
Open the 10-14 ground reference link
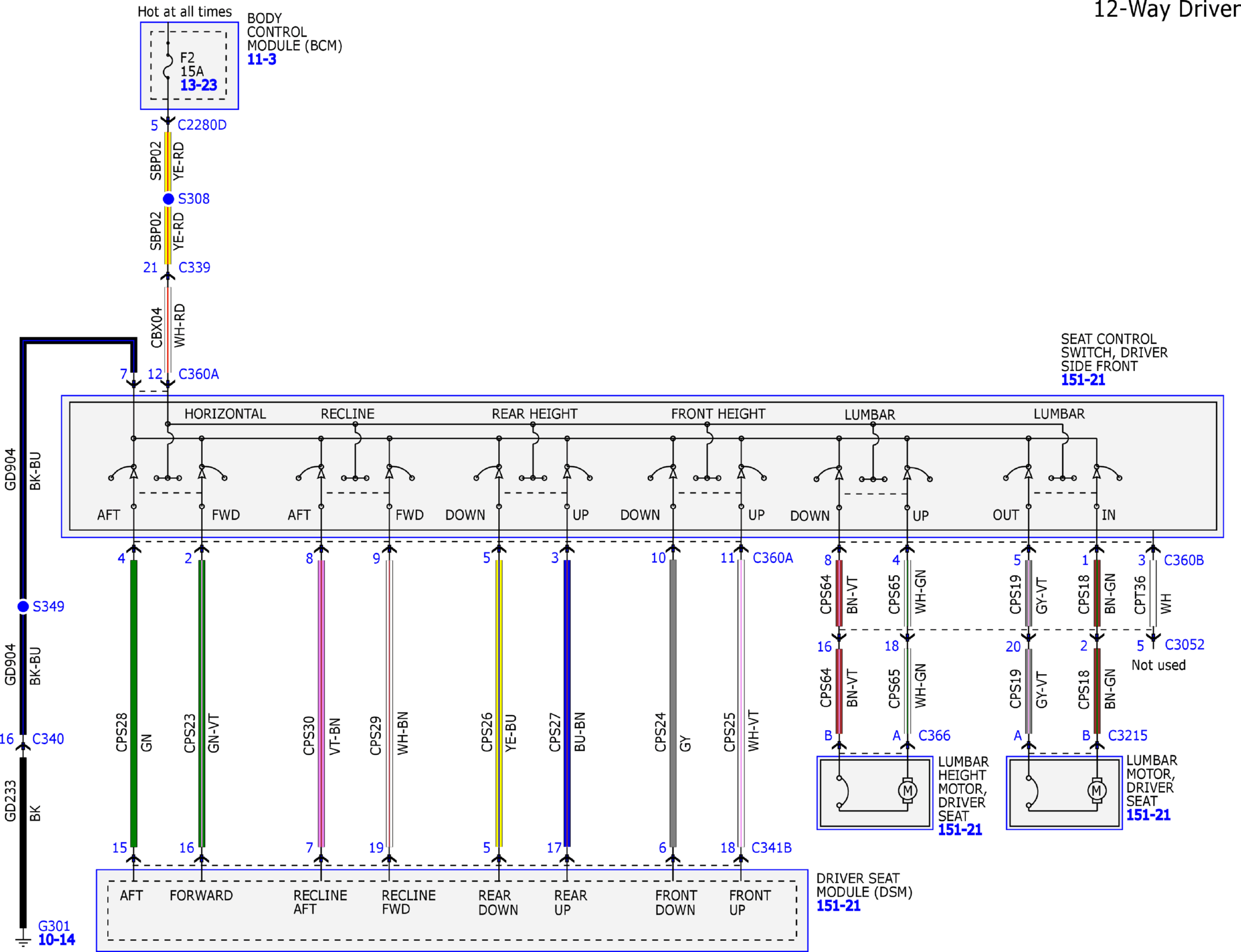click(57, 939)
